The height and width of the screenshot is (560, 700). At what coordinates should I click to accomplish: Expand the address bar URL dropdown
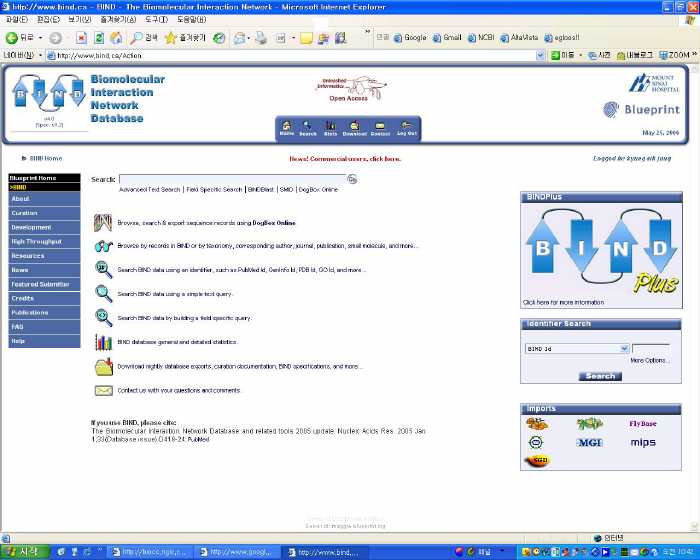pos(541,55)
